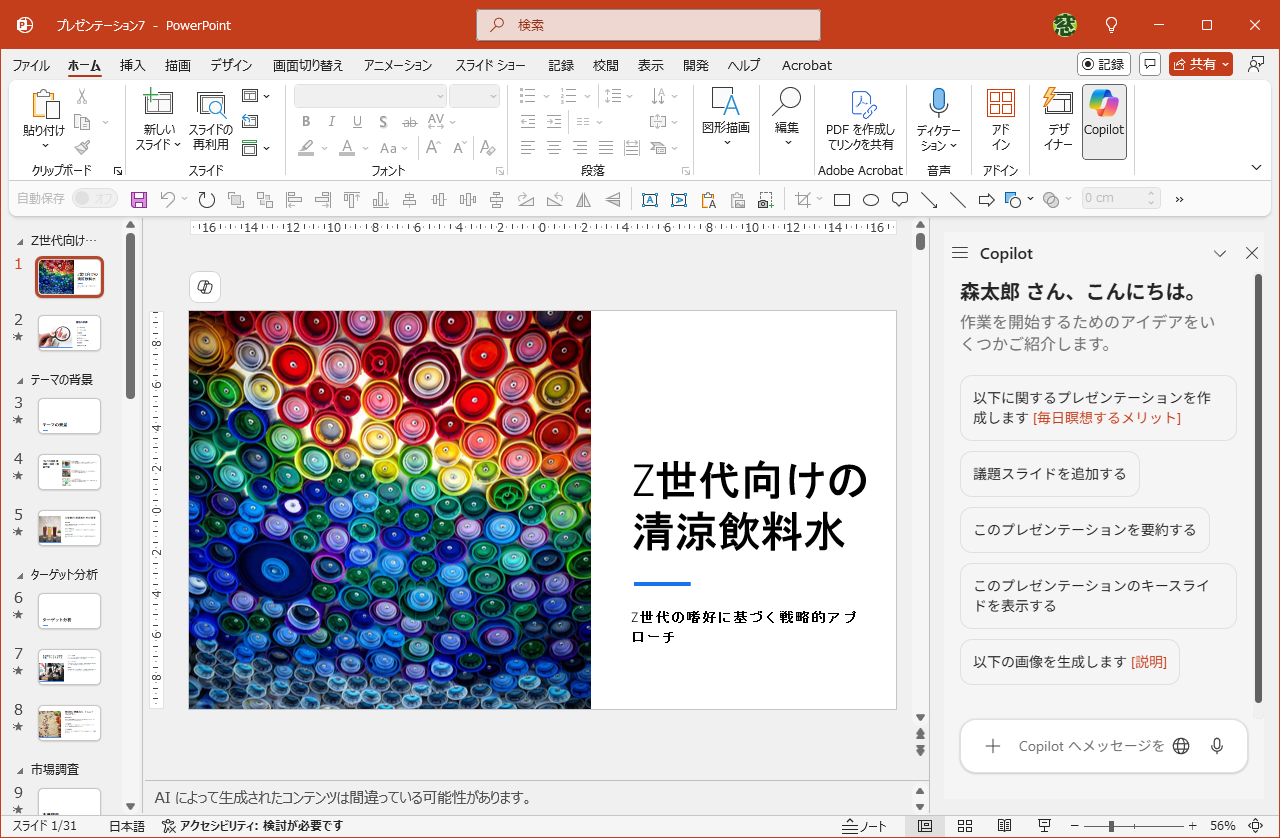Collapse the Z世代向け section in slide panel
The image size is (1280, 838).
pos(20,241)
